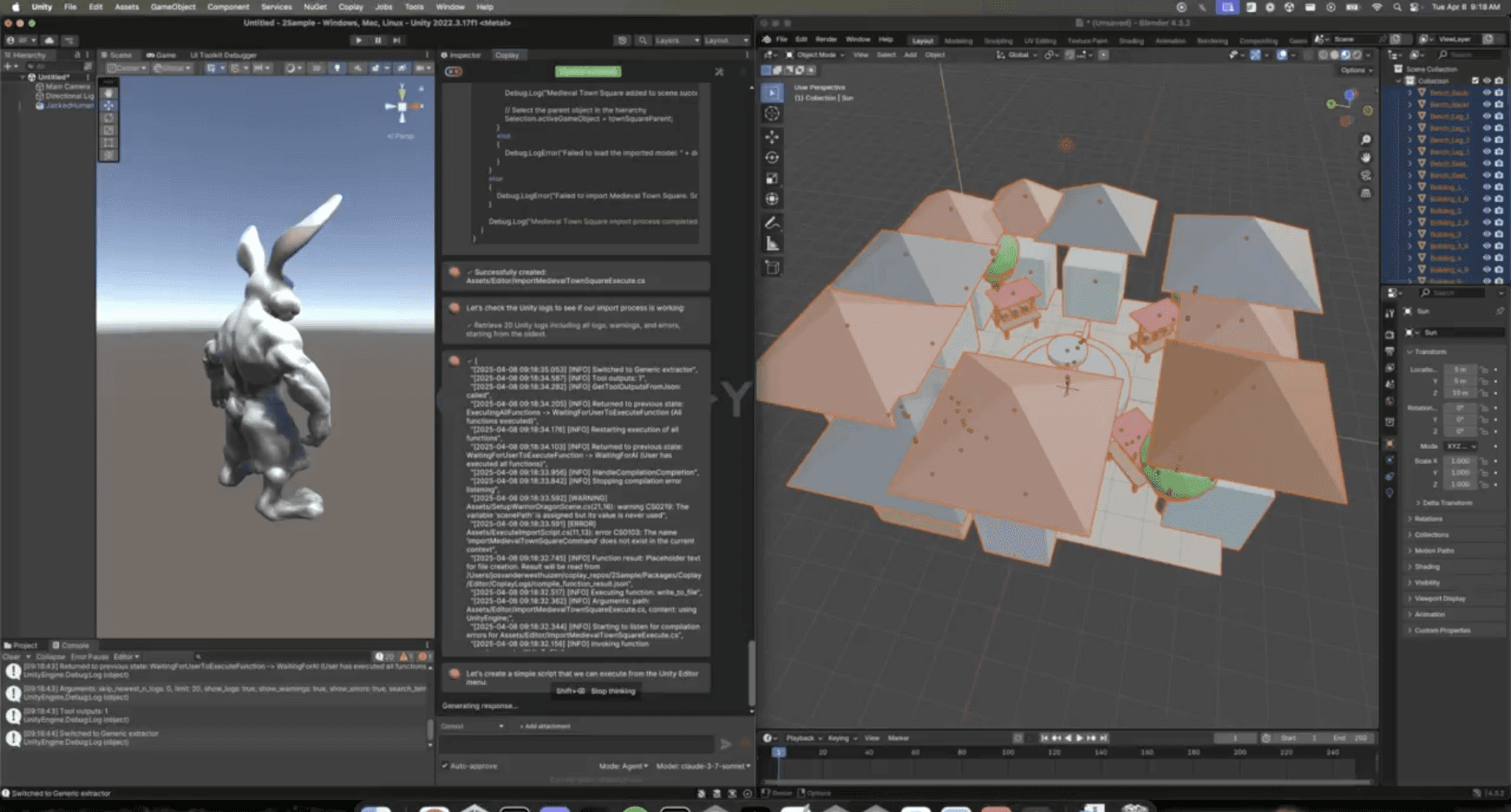Click Add attachment in the Coplay panel
Screen dimensions: 1511x812
tap(545, 726)
